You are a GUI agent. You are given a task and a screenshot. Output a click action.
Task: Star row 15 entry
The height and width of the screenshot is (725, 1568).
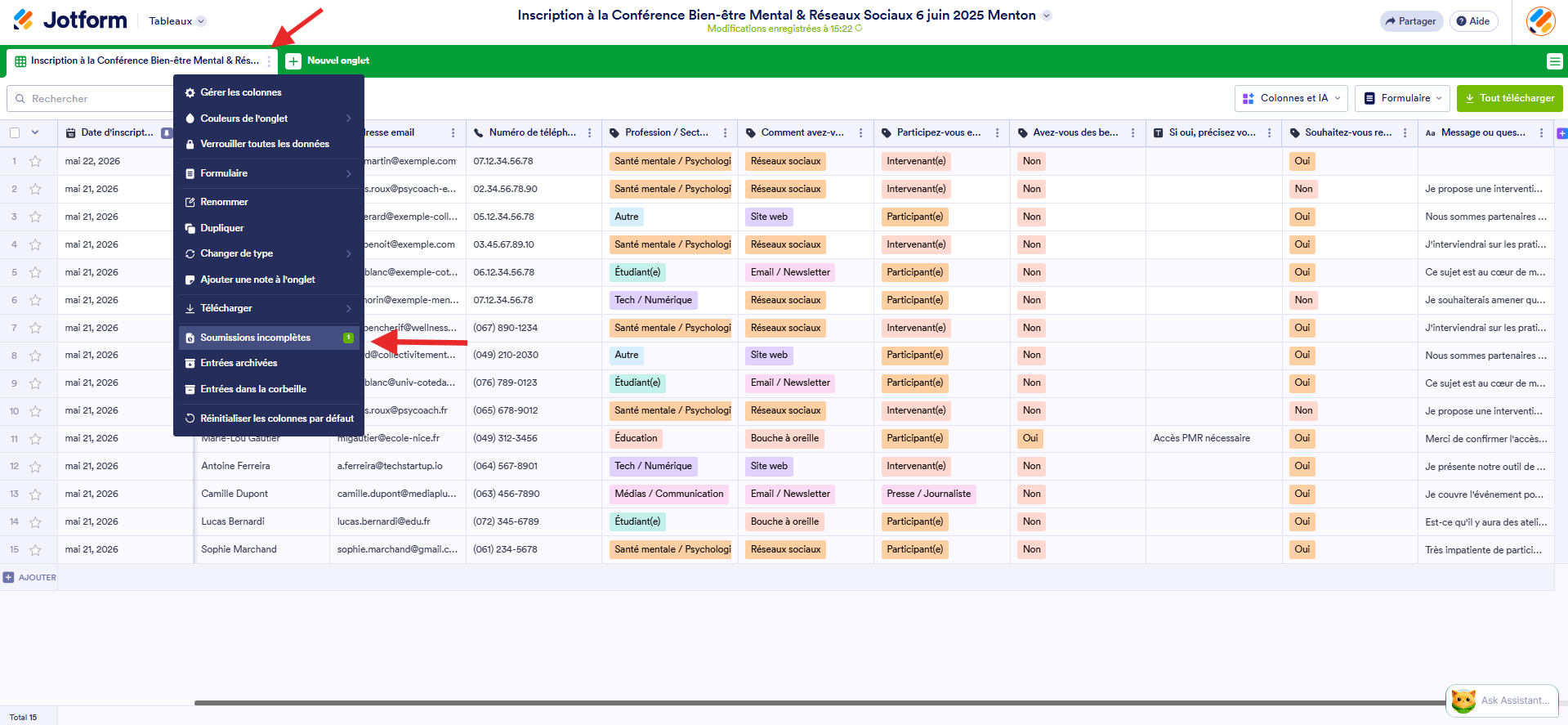click(35, 550)
